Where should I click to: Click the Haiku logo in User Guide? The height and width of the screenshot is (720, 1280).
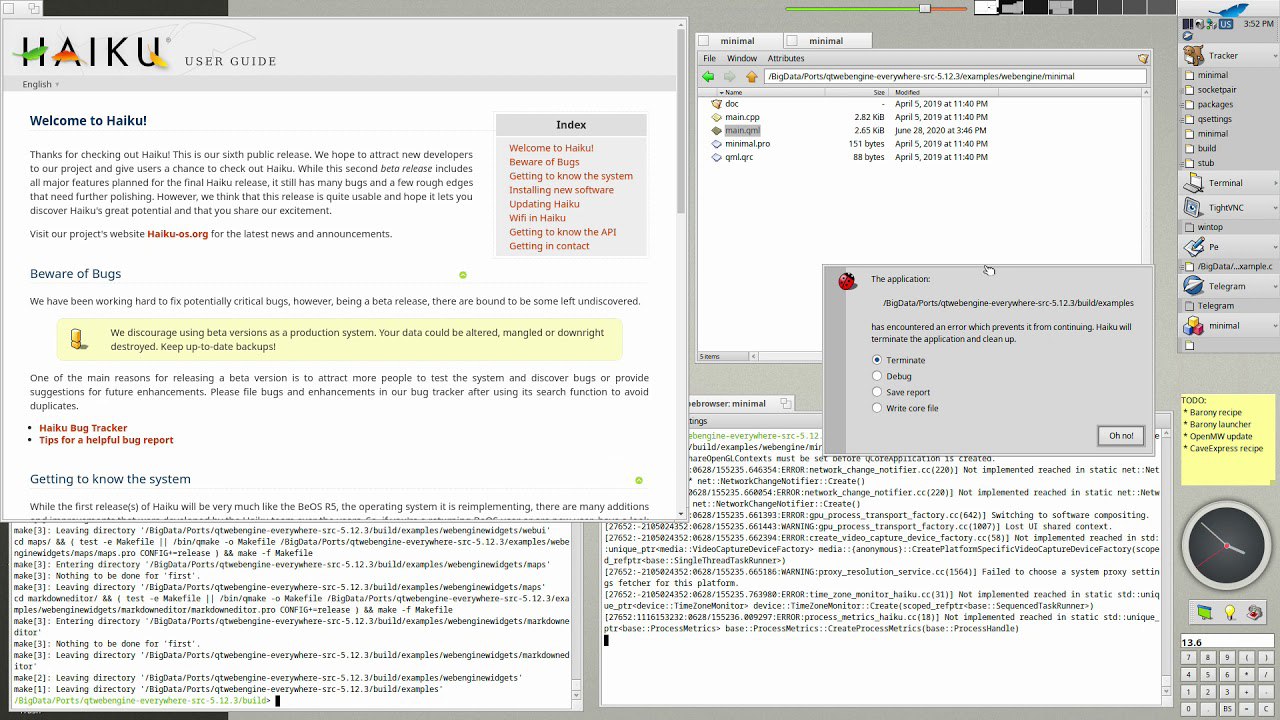(x=90, y=51)
